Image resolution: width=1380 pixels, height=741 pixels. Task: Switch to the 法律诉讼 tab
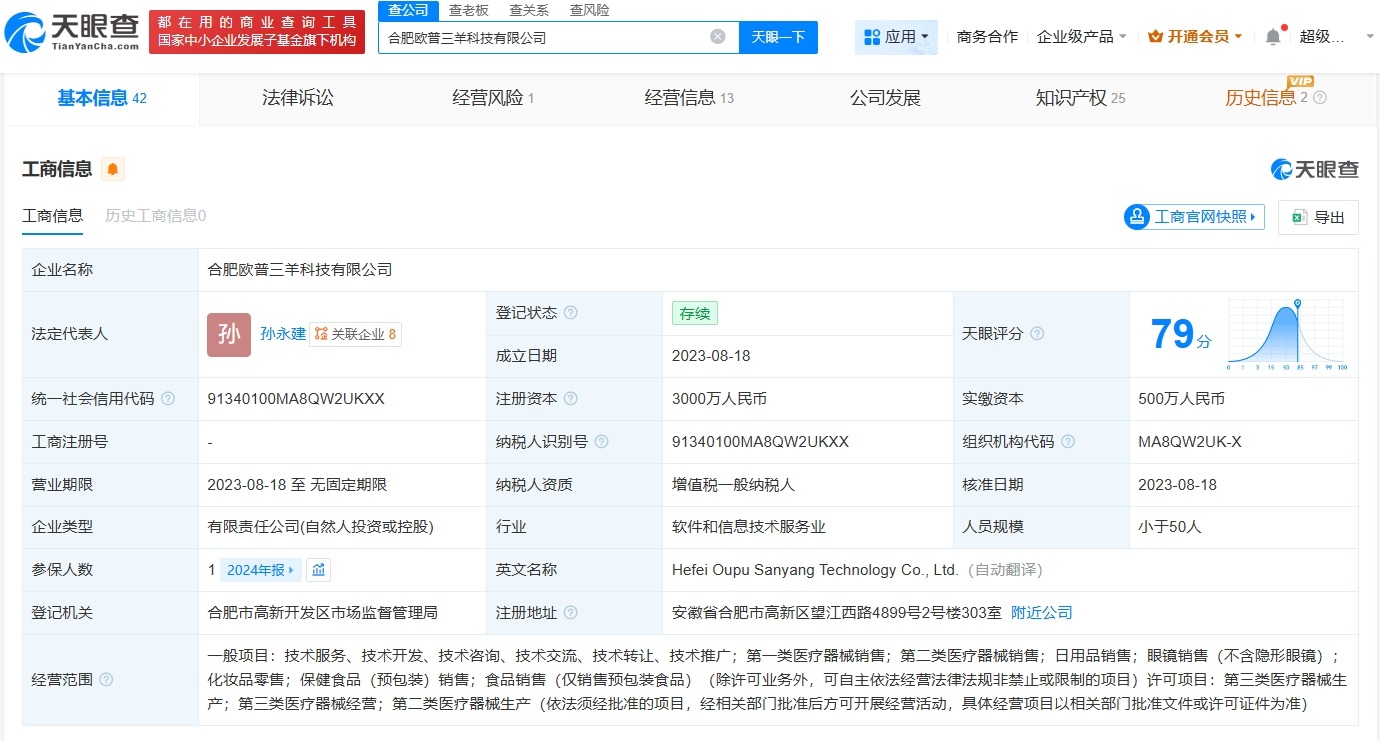click(297, 97)
